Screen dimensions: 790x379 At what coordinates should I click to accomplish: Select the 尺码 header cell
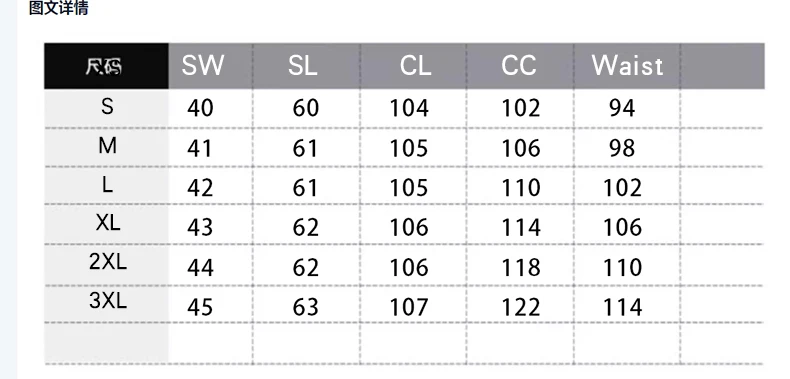point(106,66)
